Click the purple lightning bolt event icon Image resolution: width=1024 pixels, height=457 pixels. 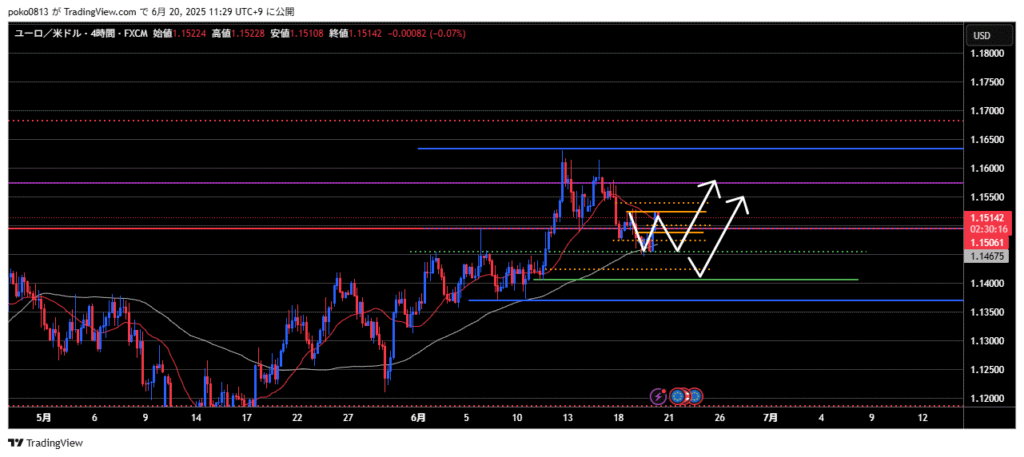tap(658, 396)
